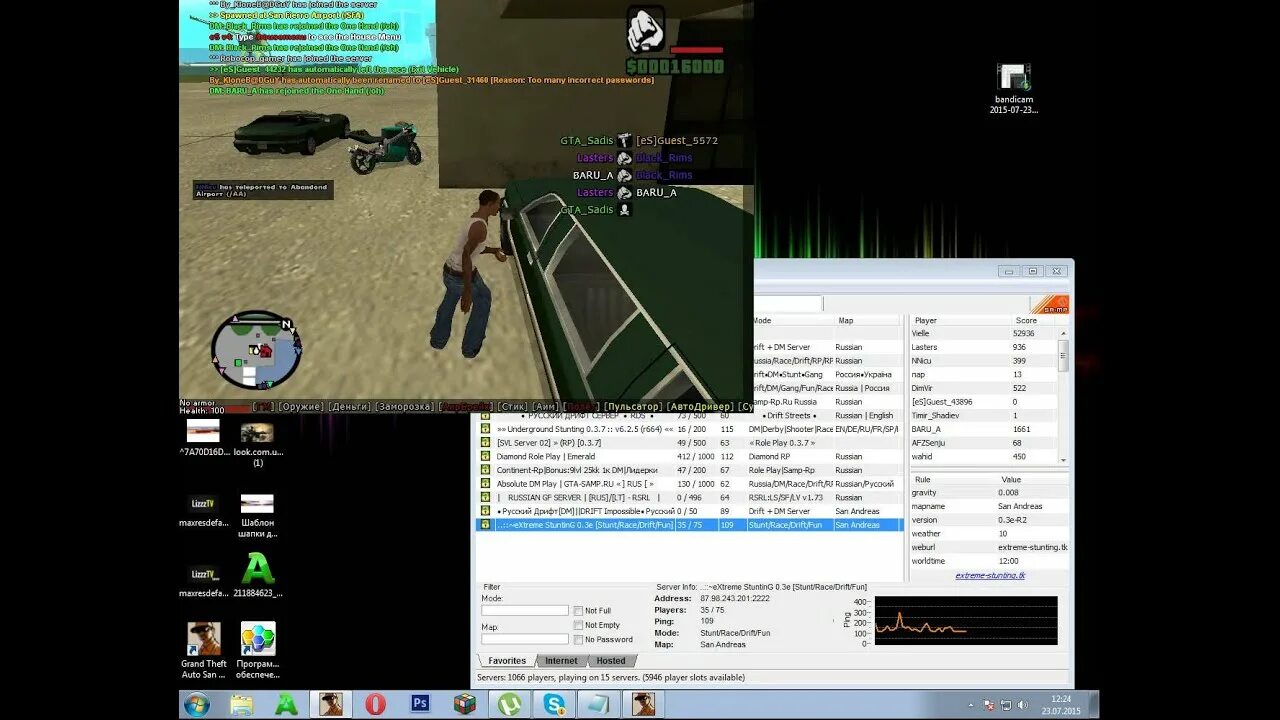
Task: Sort players by the Score column header
Action: click(x=1035, y=321)
